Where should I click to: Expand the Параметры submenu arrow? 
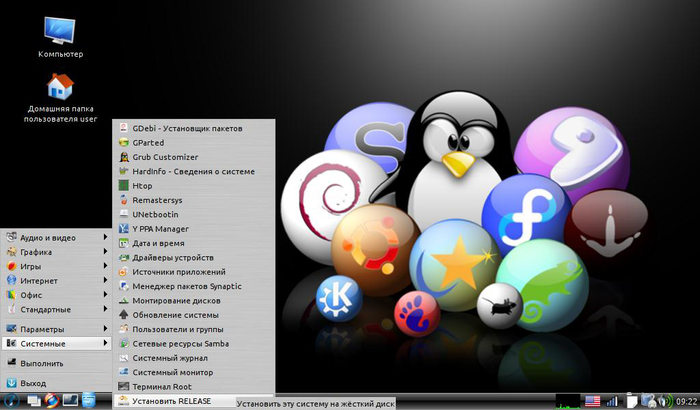pos(105,329)
